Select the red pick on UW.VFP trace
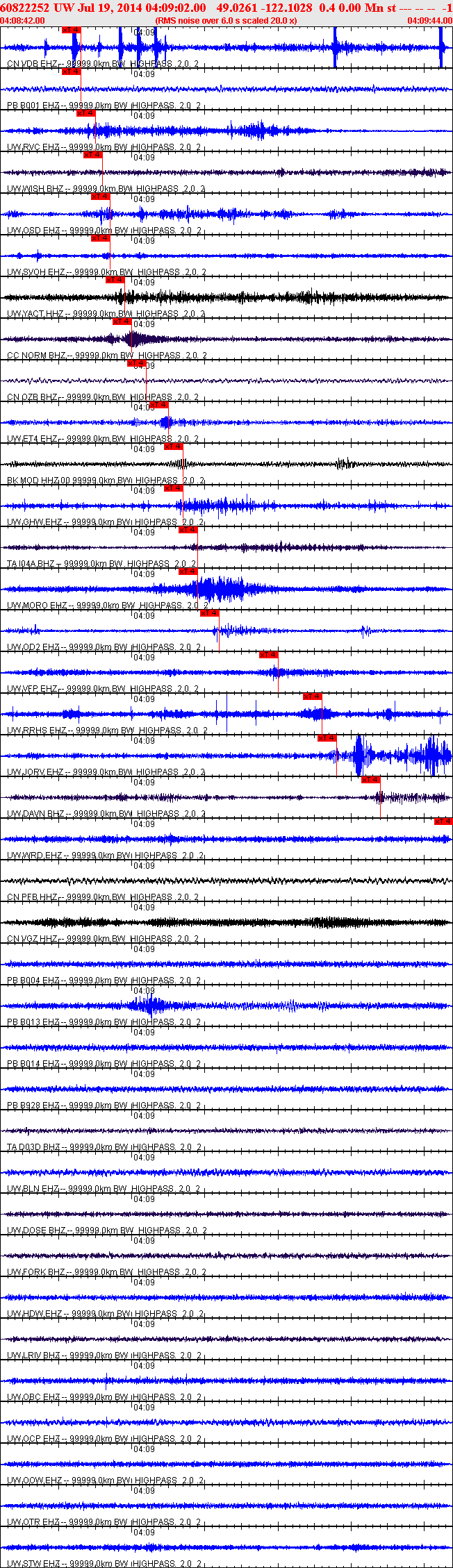 click(269, 655)
